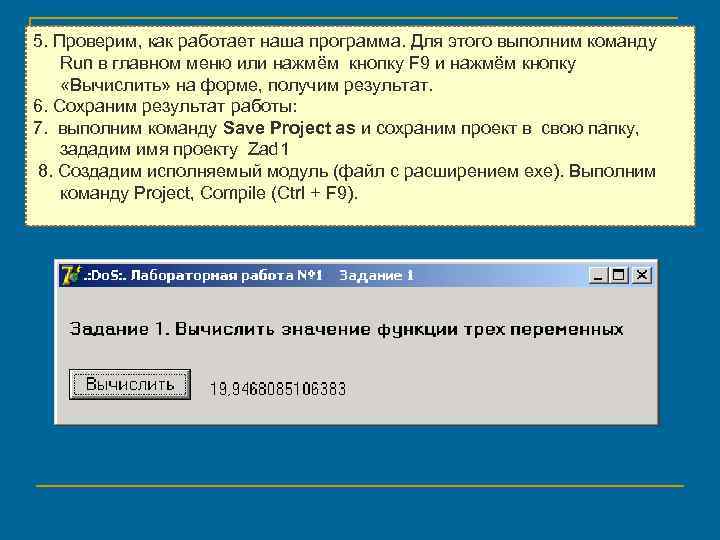Click the Delphi icon in the title bar
The width and height of the screenshot is (720, 540).
[x=71, y=275]
